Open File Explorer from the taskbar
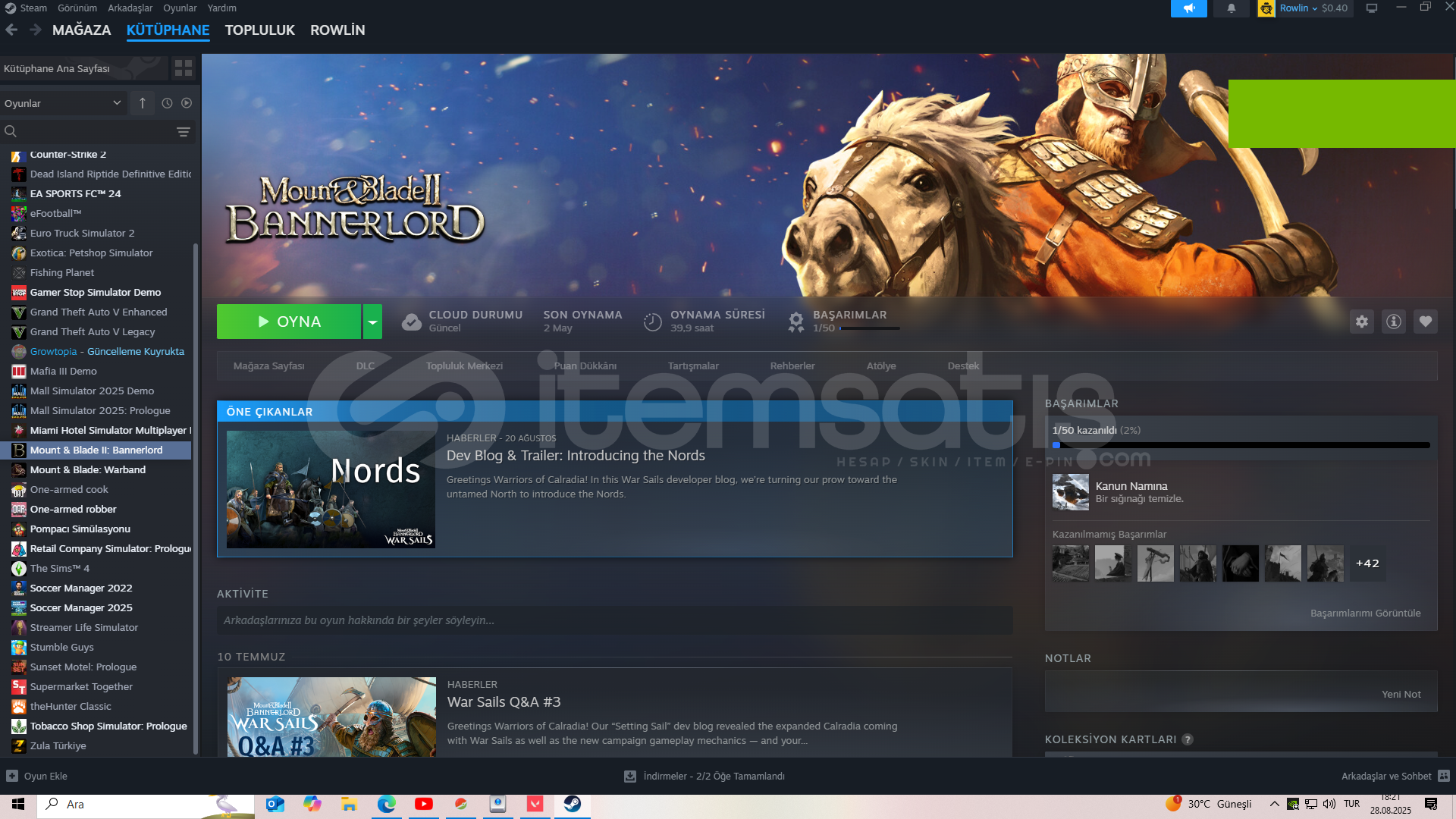The width and height of the screenshot is (1456, 819). (349, 804)
